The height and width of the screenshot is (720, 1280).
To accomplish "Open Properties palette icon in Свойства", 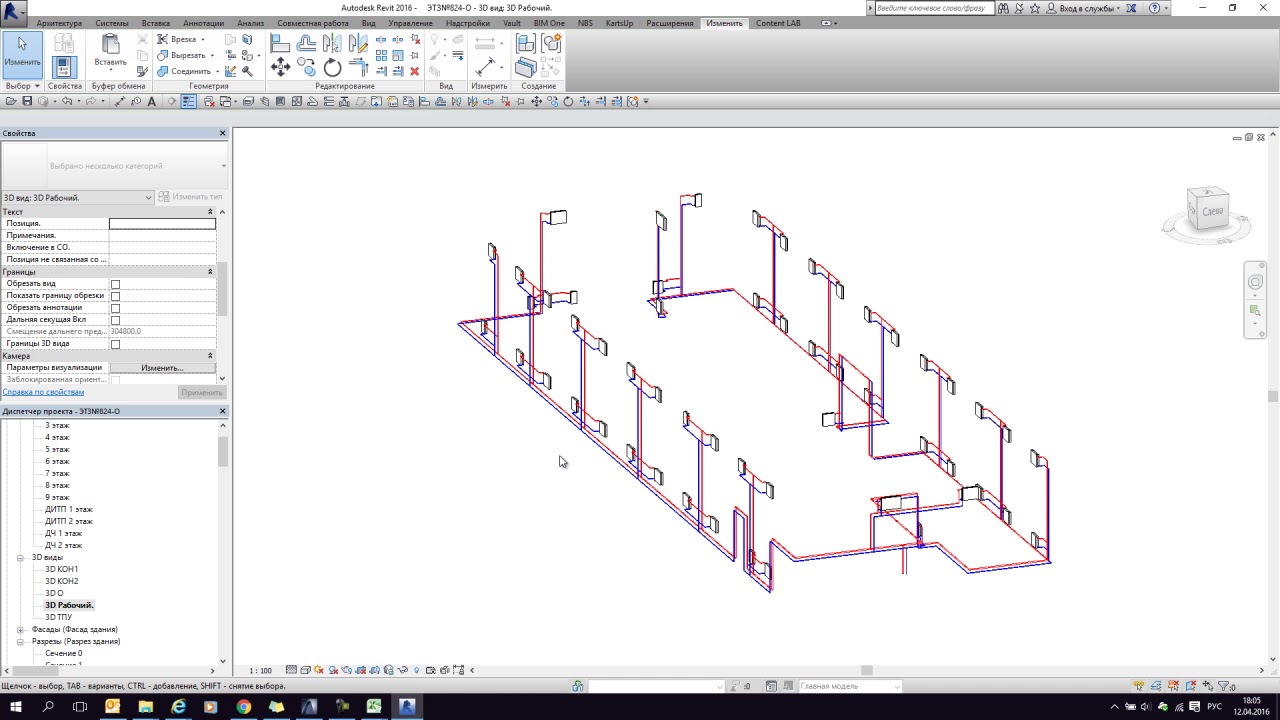I will 64,67.
